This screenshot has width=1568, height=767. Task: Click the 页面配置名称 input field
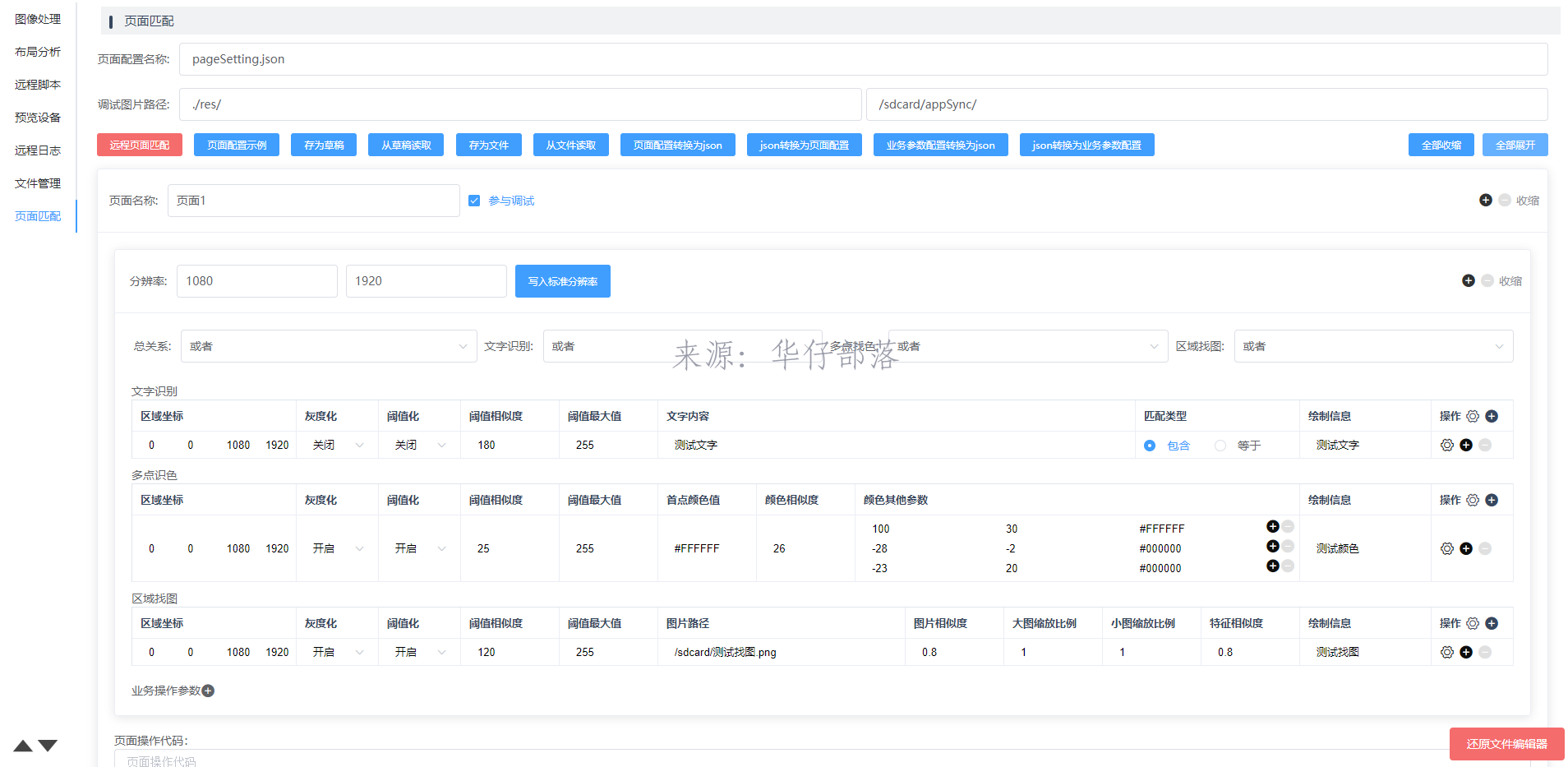click(x=863, y=59)
